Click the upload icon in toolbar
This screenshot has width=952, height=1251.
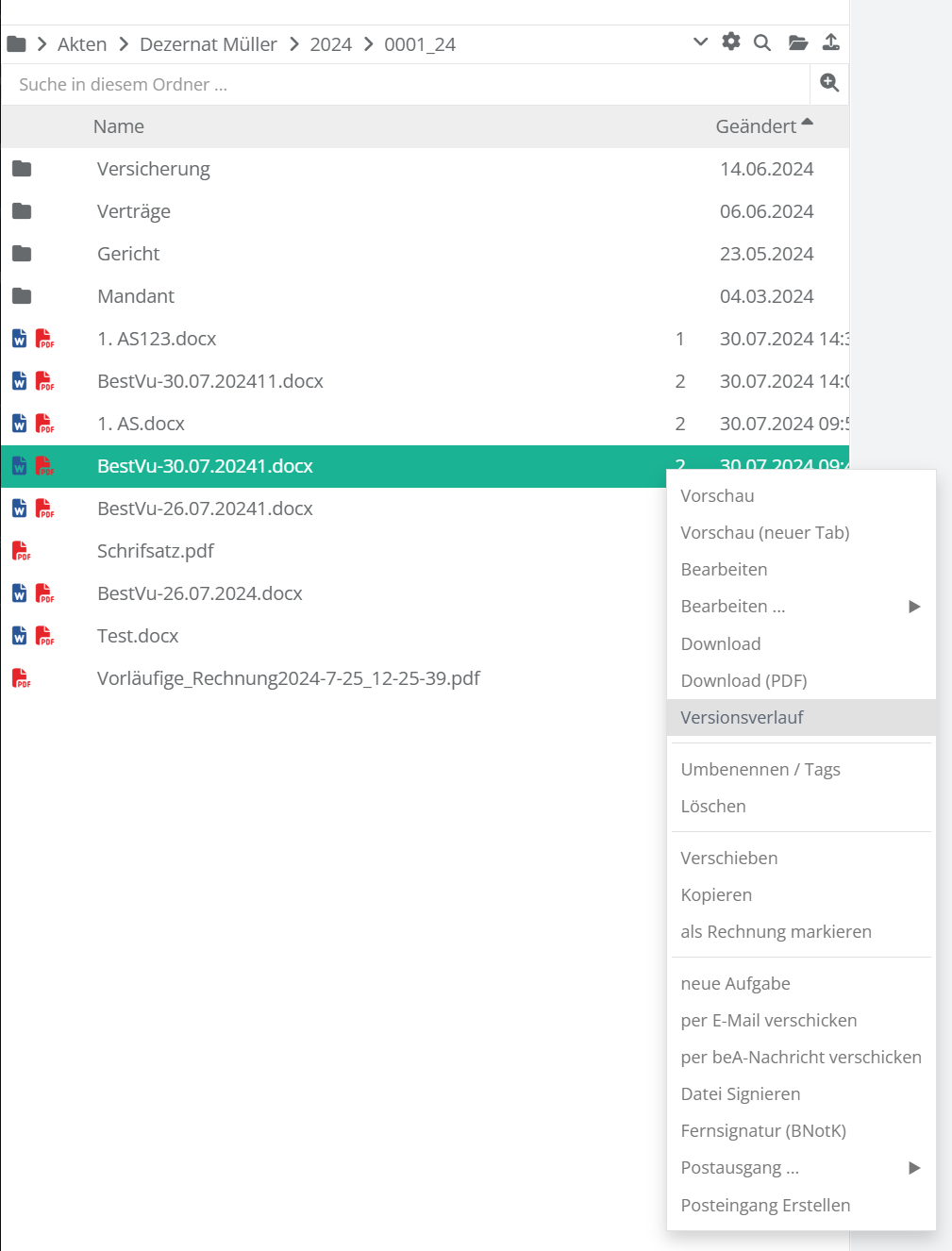[830, 42]
